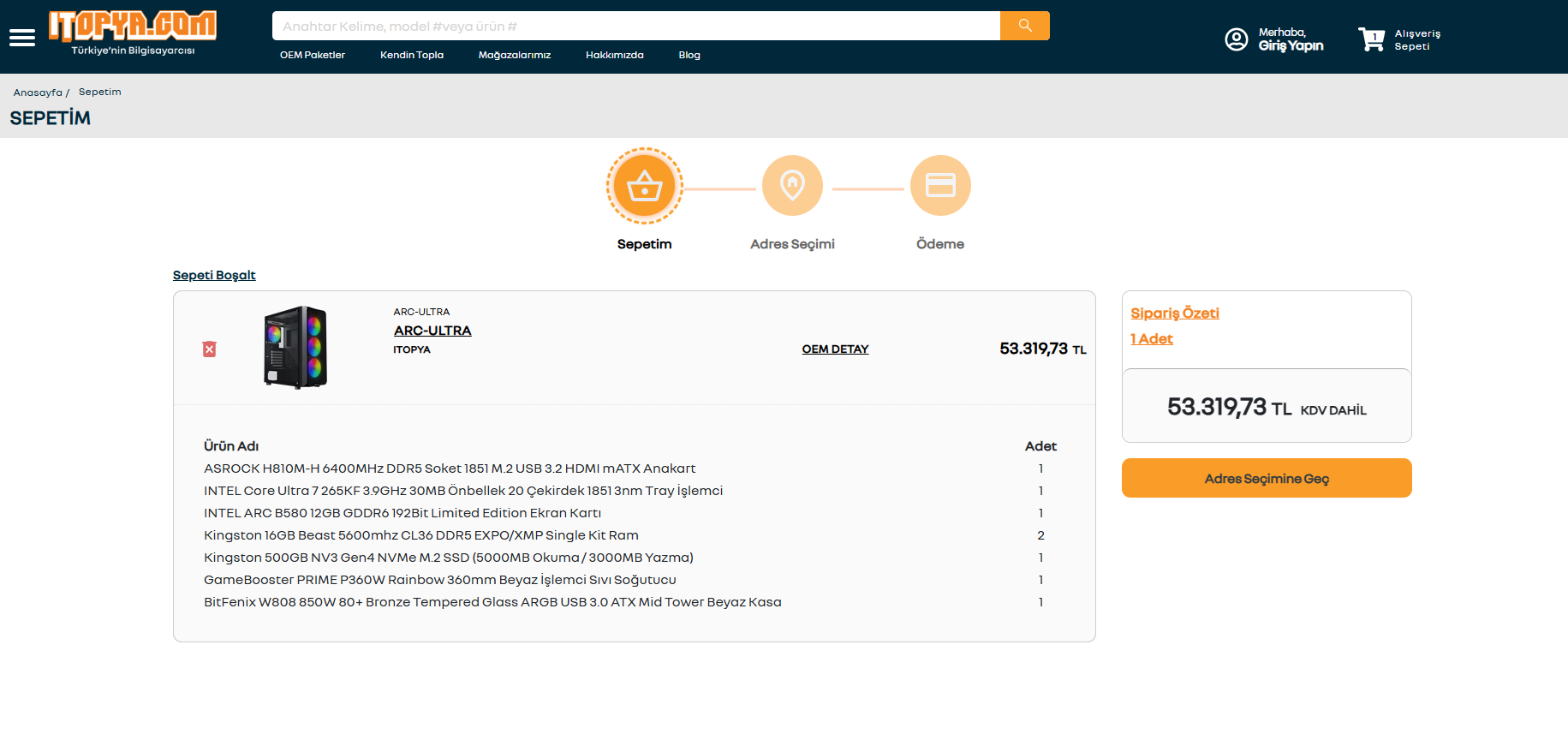Click the 1 Adet summary link
The height and width of the screenshot is (740, 1568).
click(x=1152, y=339)
